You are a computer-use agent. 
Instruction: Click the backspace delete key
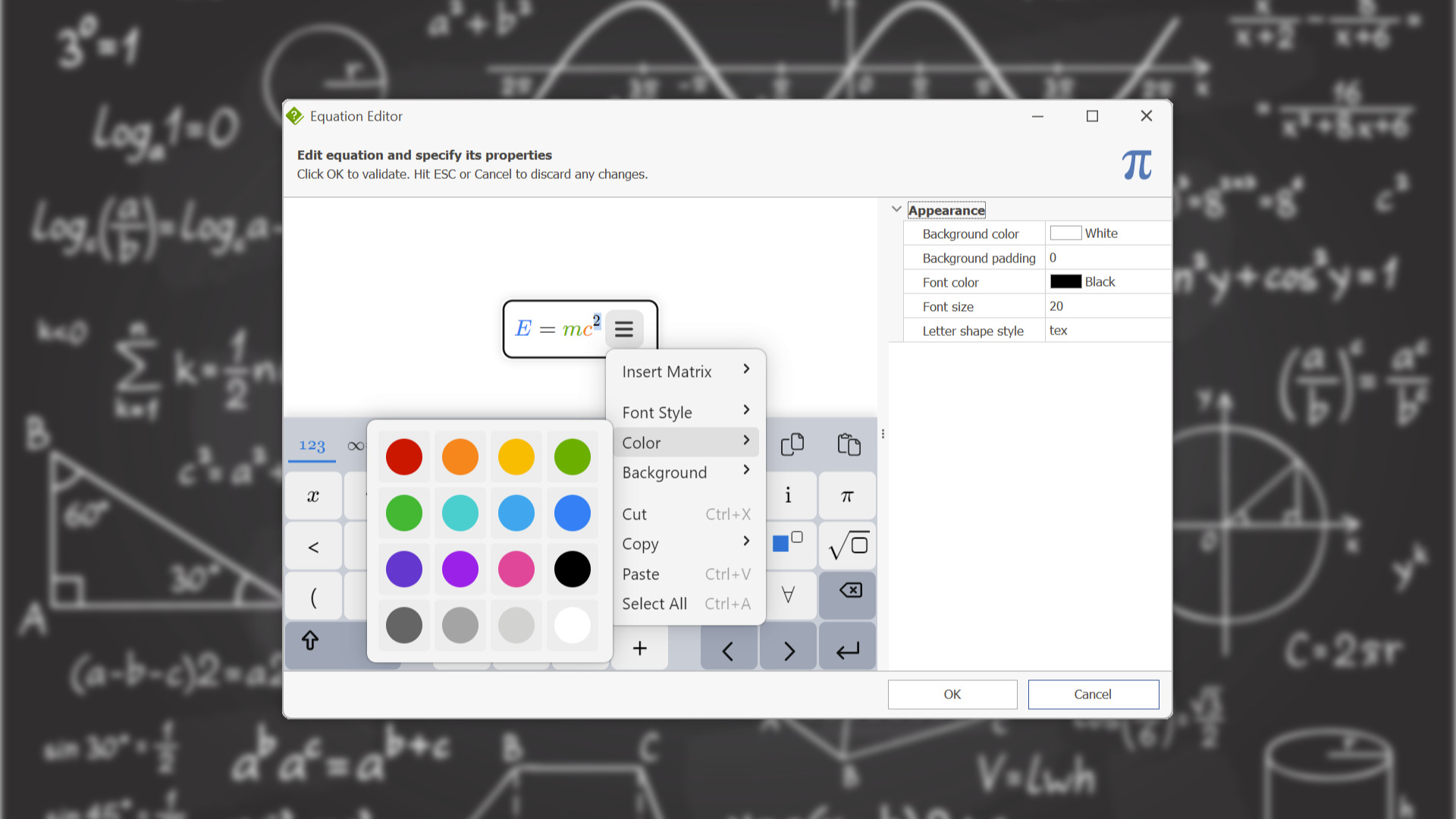click(x=848, y=595)
